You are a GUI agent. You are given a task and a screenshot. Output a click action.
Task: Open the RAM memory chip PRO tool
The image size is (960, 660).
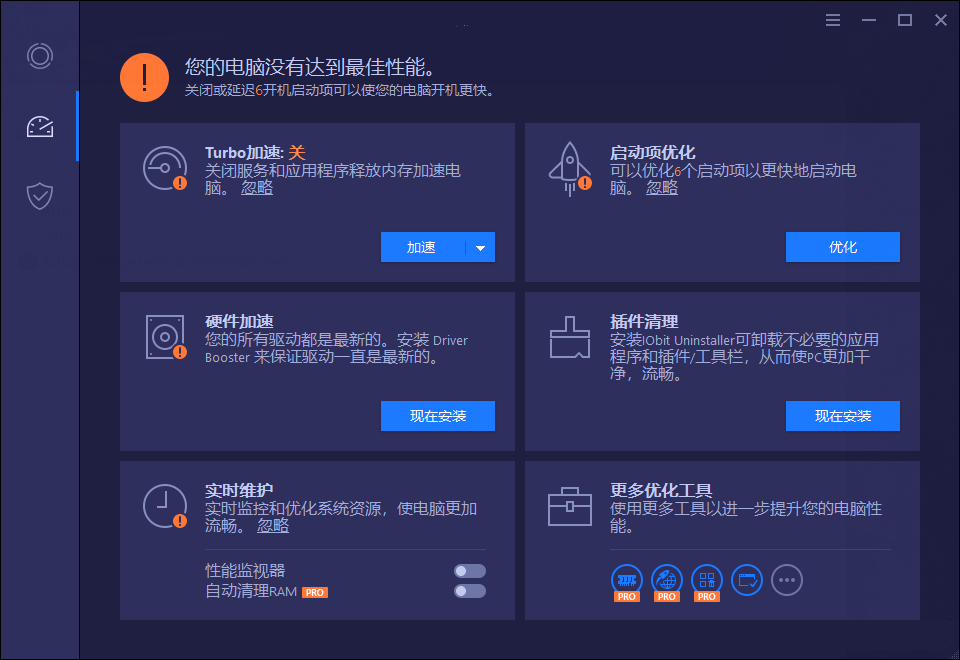[626, 582]
